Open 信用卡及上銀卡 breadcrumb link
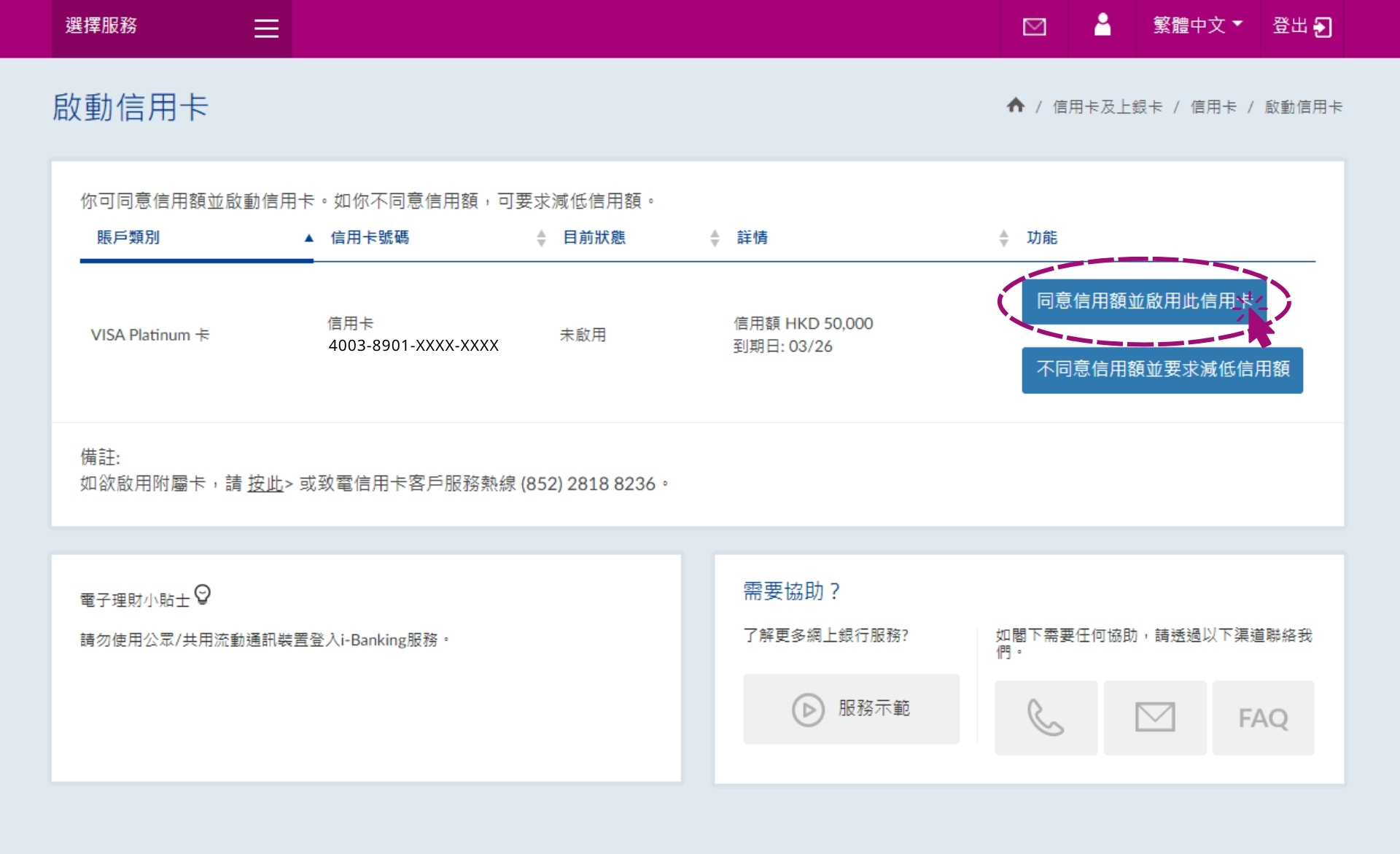 coord(1107,107)
